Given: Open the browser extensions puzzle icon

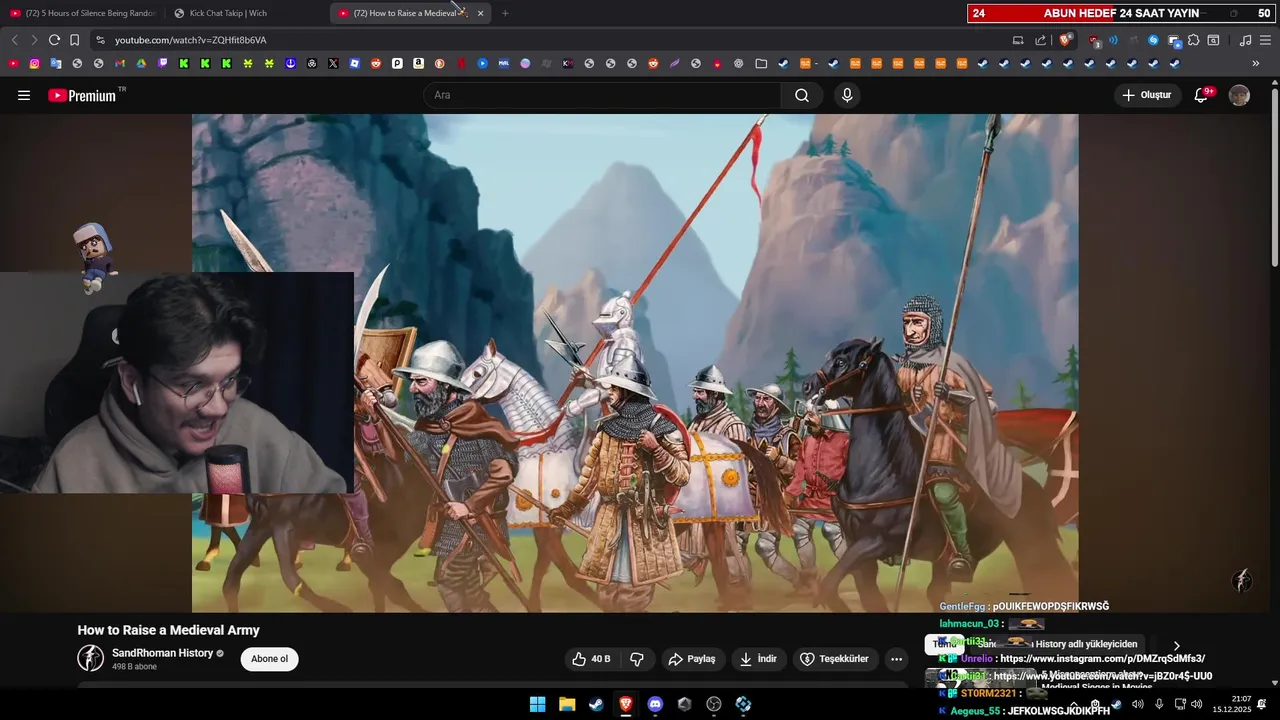Looking at the screenshot, I should click(x=1194, y=40).
